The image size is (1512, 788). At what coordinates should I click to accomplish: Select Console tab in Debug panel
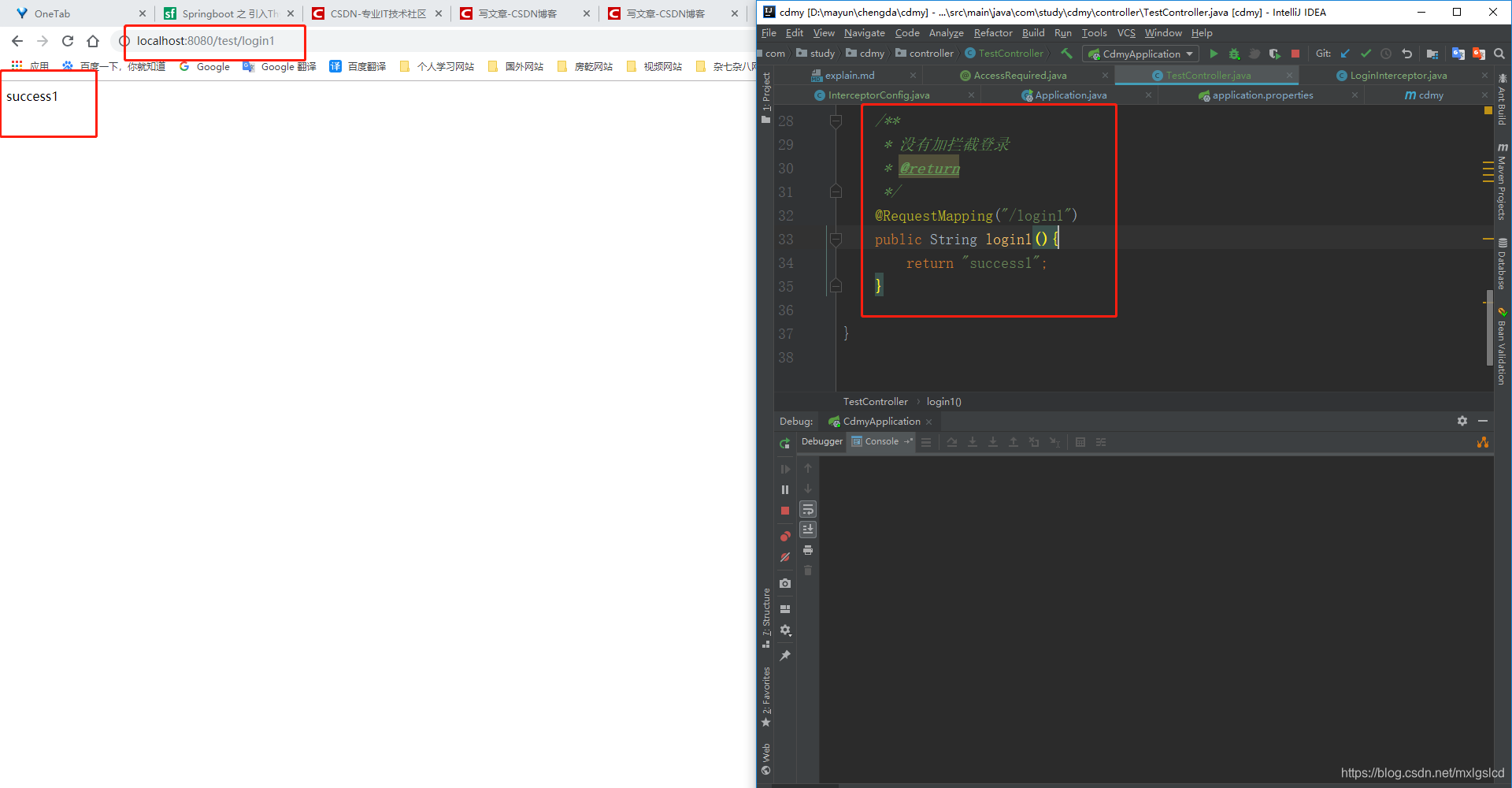(x=881, y=441)
